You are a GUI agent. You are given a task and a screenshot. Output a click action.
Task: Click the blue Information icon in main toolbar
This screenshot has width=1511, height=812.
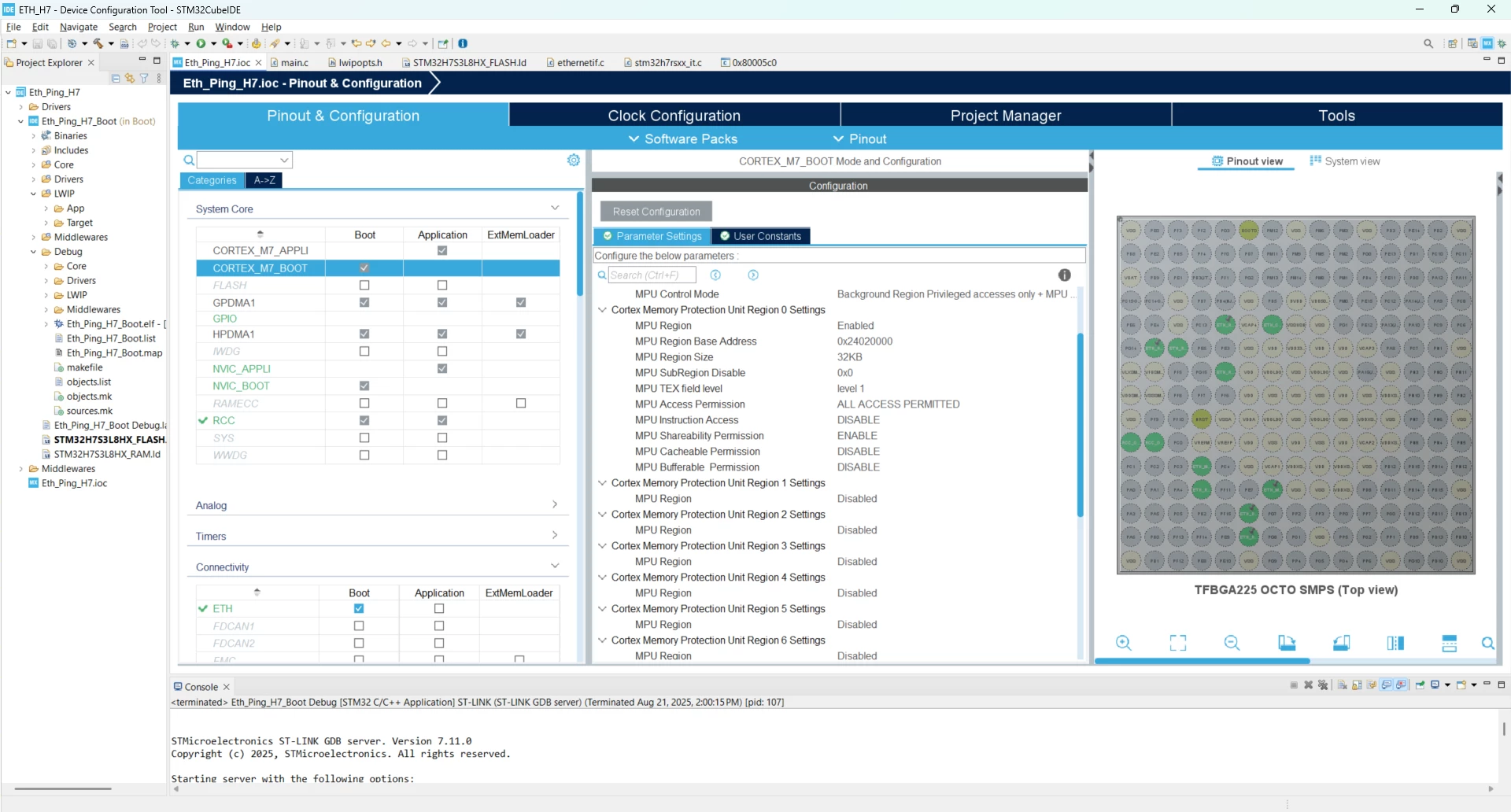point(463,44)
